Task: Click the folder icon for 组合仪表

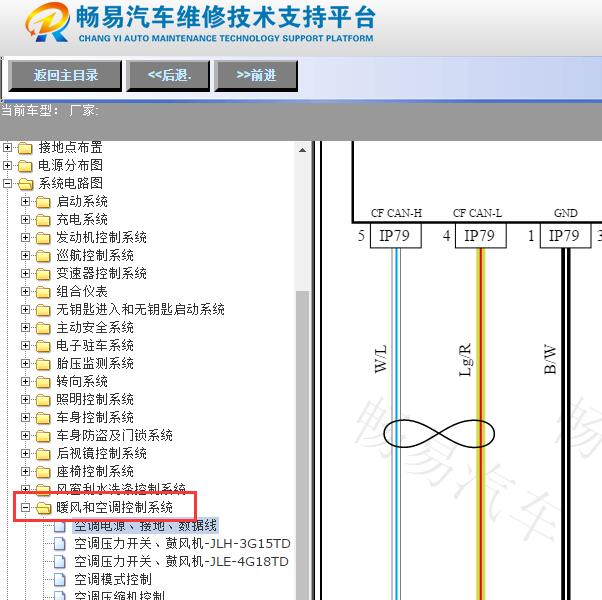Action: [x=43, y=292]
